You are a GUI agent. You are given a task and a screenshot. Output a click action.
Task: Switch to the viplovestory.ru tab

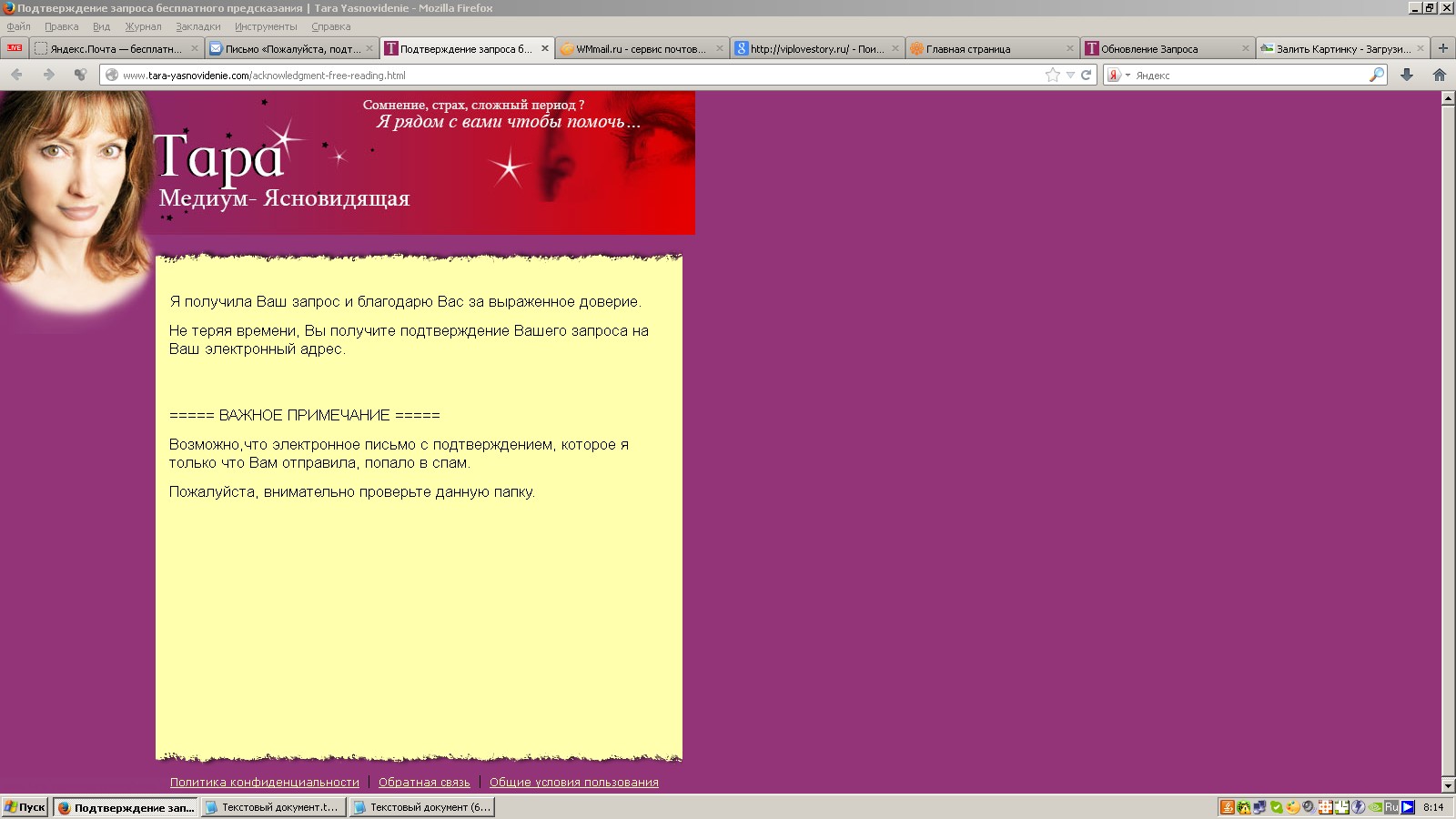(x=817, y=48)
